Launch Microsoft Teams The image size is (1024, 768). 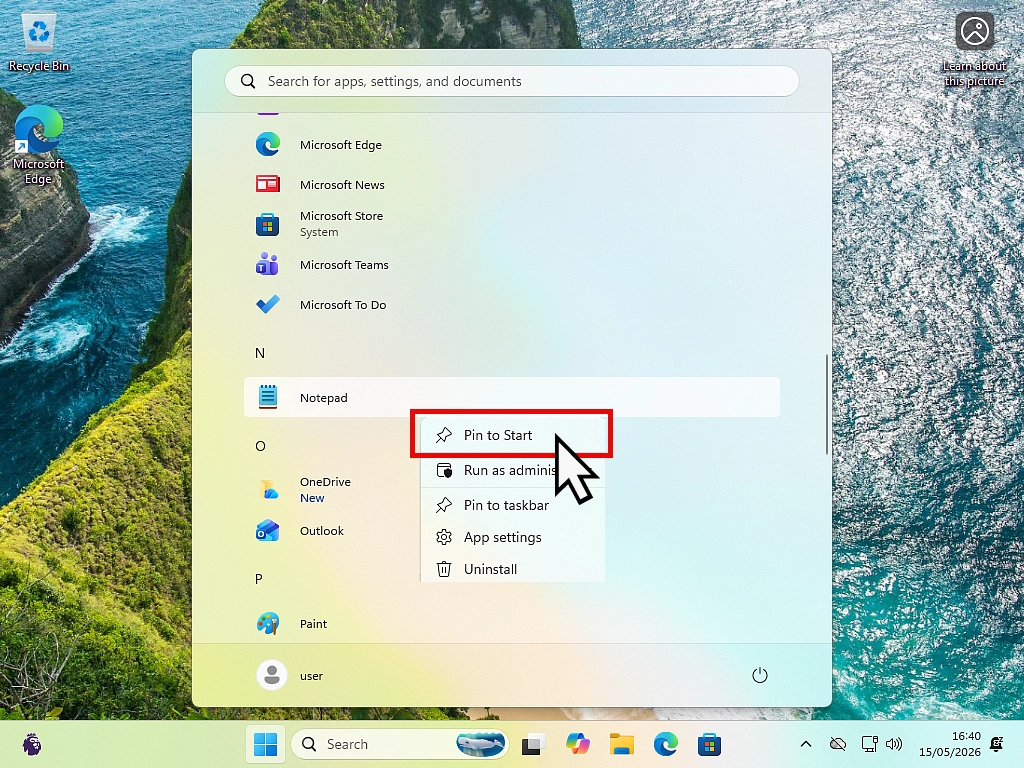click(x=511, y=264)
